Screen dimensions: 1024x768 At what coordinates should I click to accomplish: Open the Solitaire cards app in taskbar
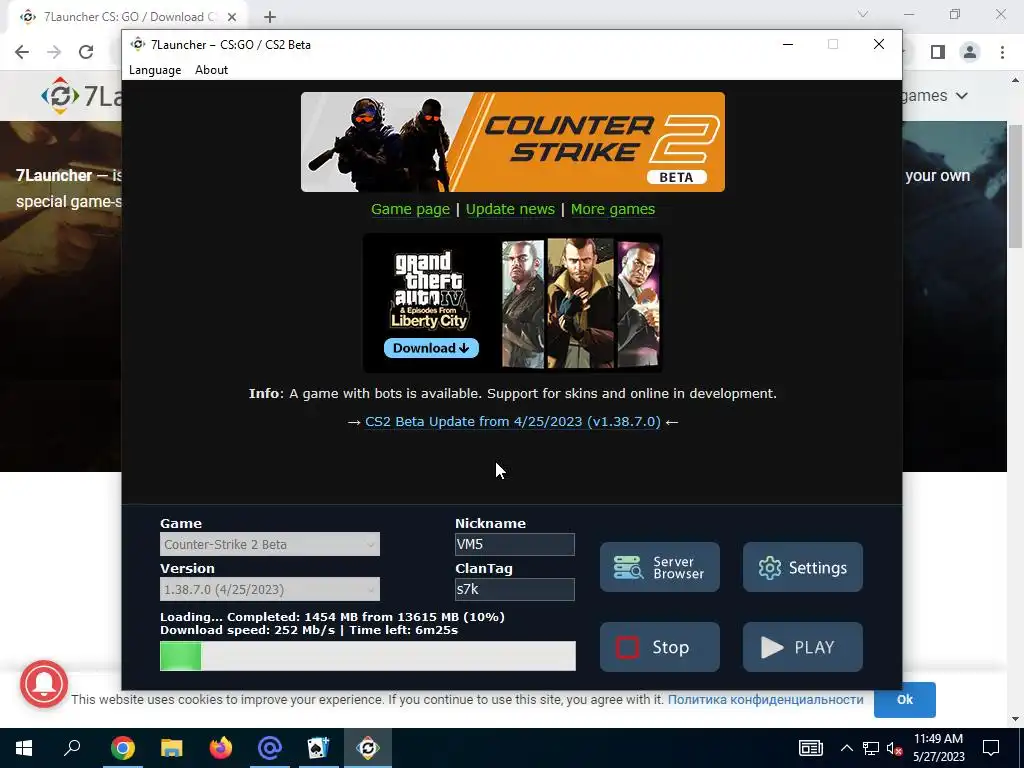coord(319,748)
